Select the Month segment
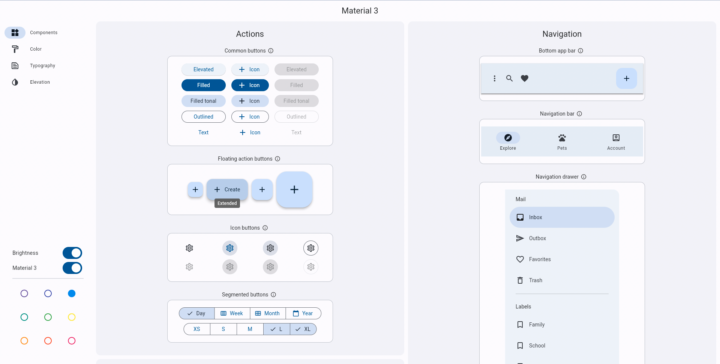Image resolution: width=720 pixels, height=364 pixels. coord(268,314)
